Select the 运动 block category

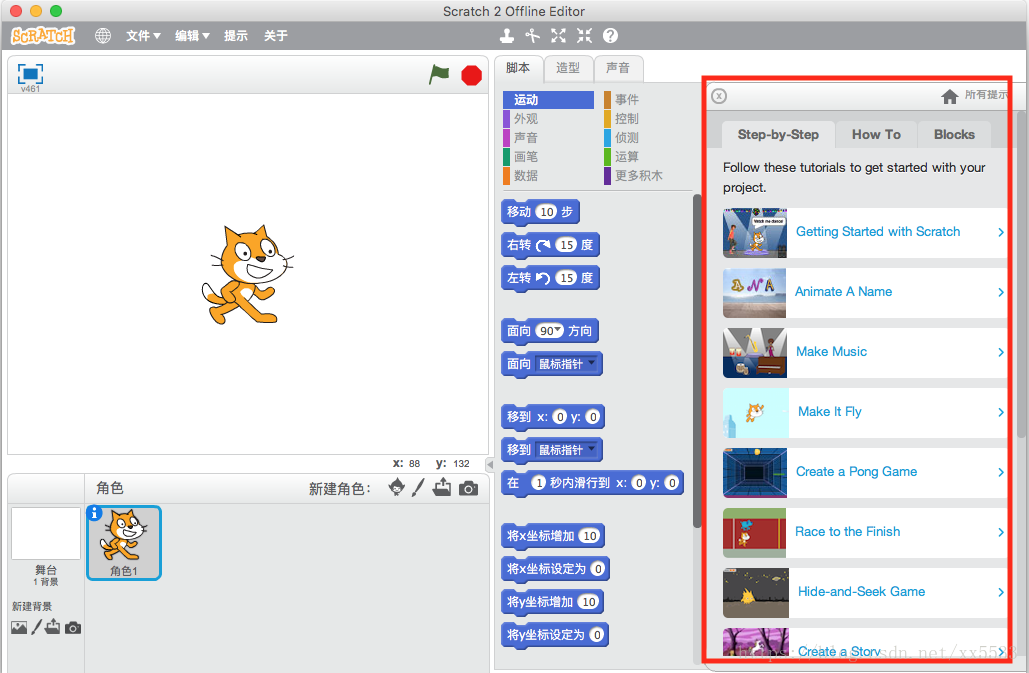coord(549,100)
